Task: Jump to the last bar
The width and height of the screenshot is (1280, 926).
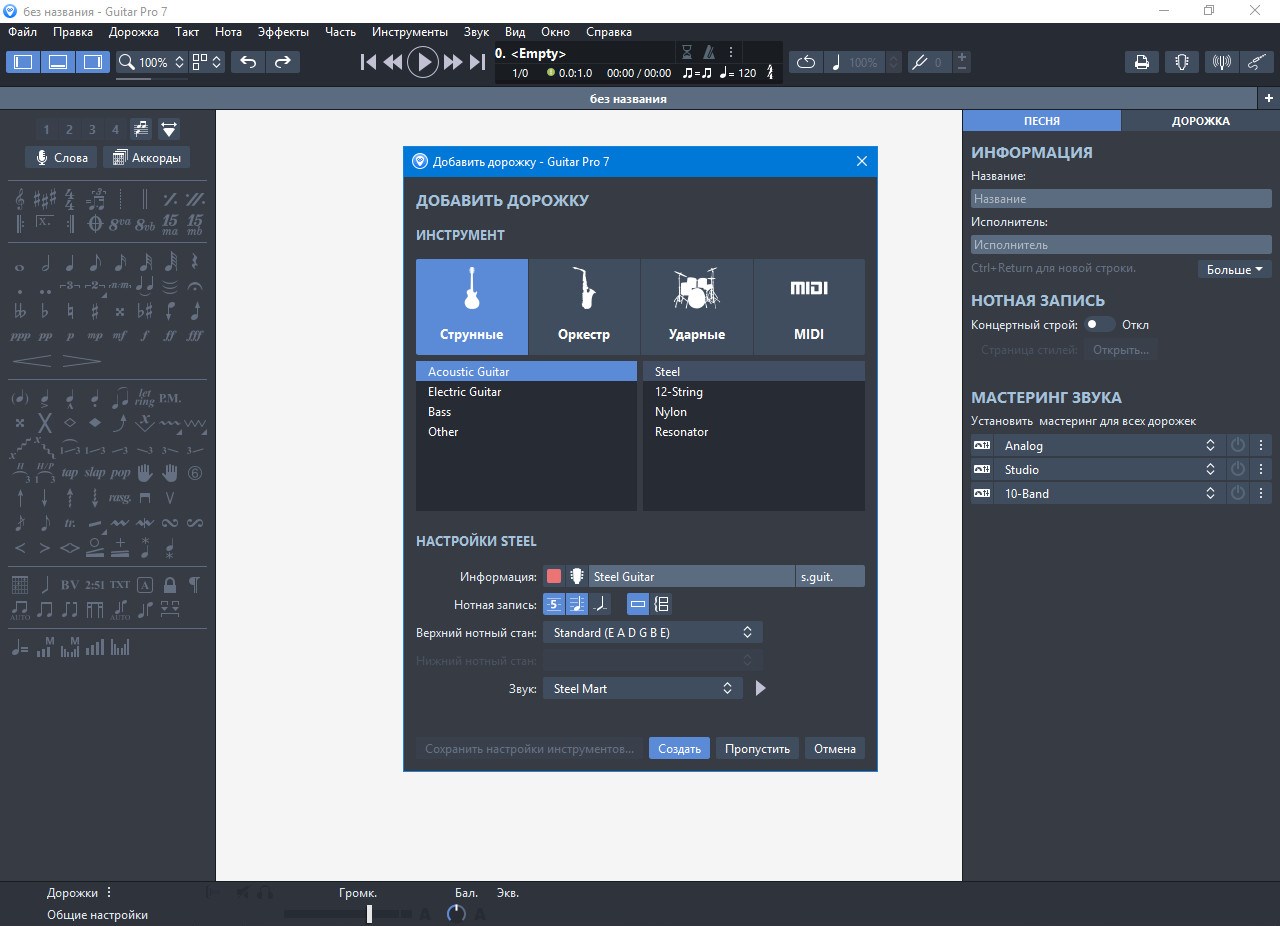Action: pyautogui.click(x=478, y=62)
